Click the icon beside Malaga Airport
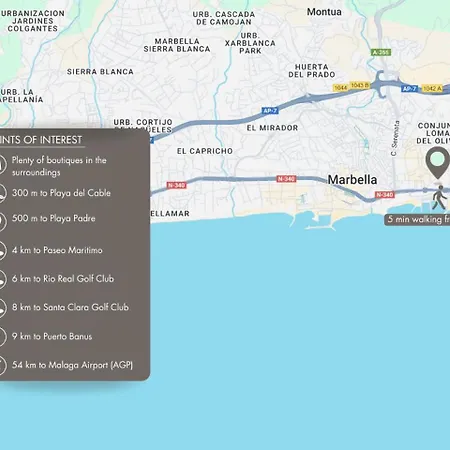The image size is (450, 450). tap(3, 365)
